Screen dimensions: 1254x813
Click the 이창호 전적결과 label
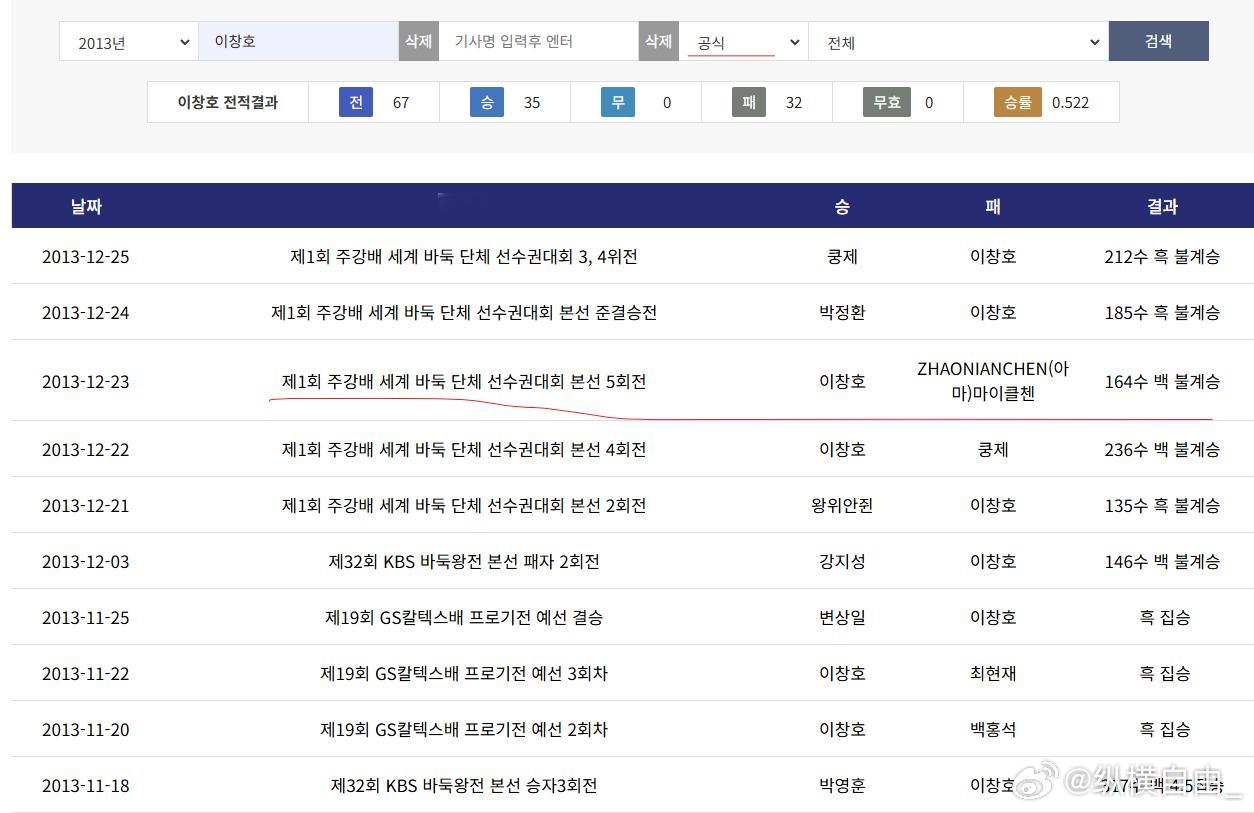click(228, 102)
